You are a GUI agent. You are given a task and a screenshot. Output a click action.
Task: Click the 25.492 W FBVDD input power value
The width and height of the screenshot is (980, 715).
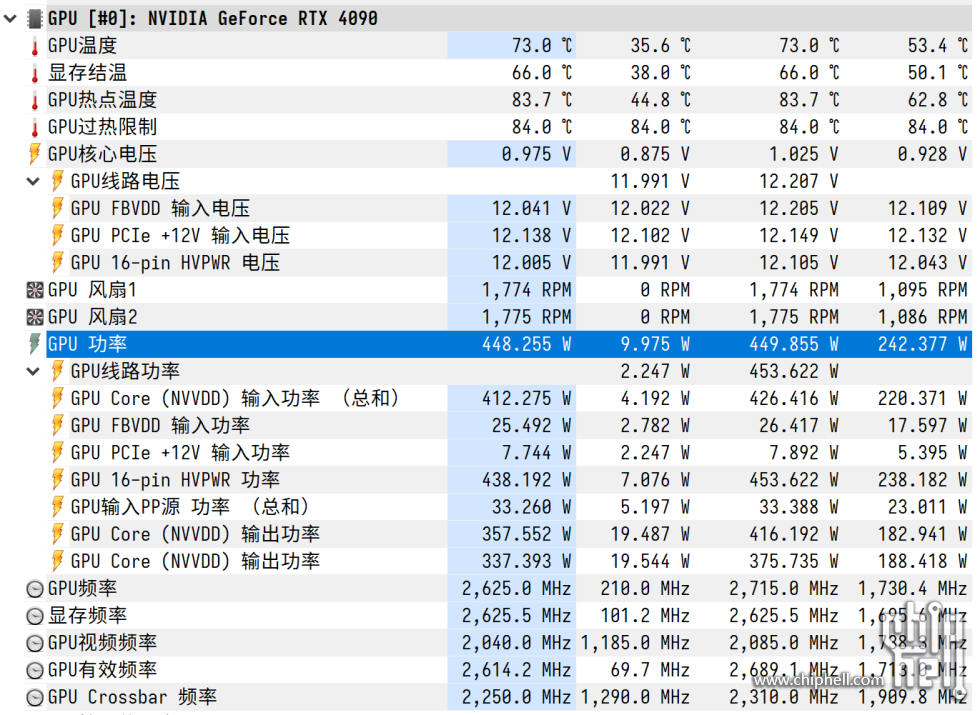click(531, 426)
